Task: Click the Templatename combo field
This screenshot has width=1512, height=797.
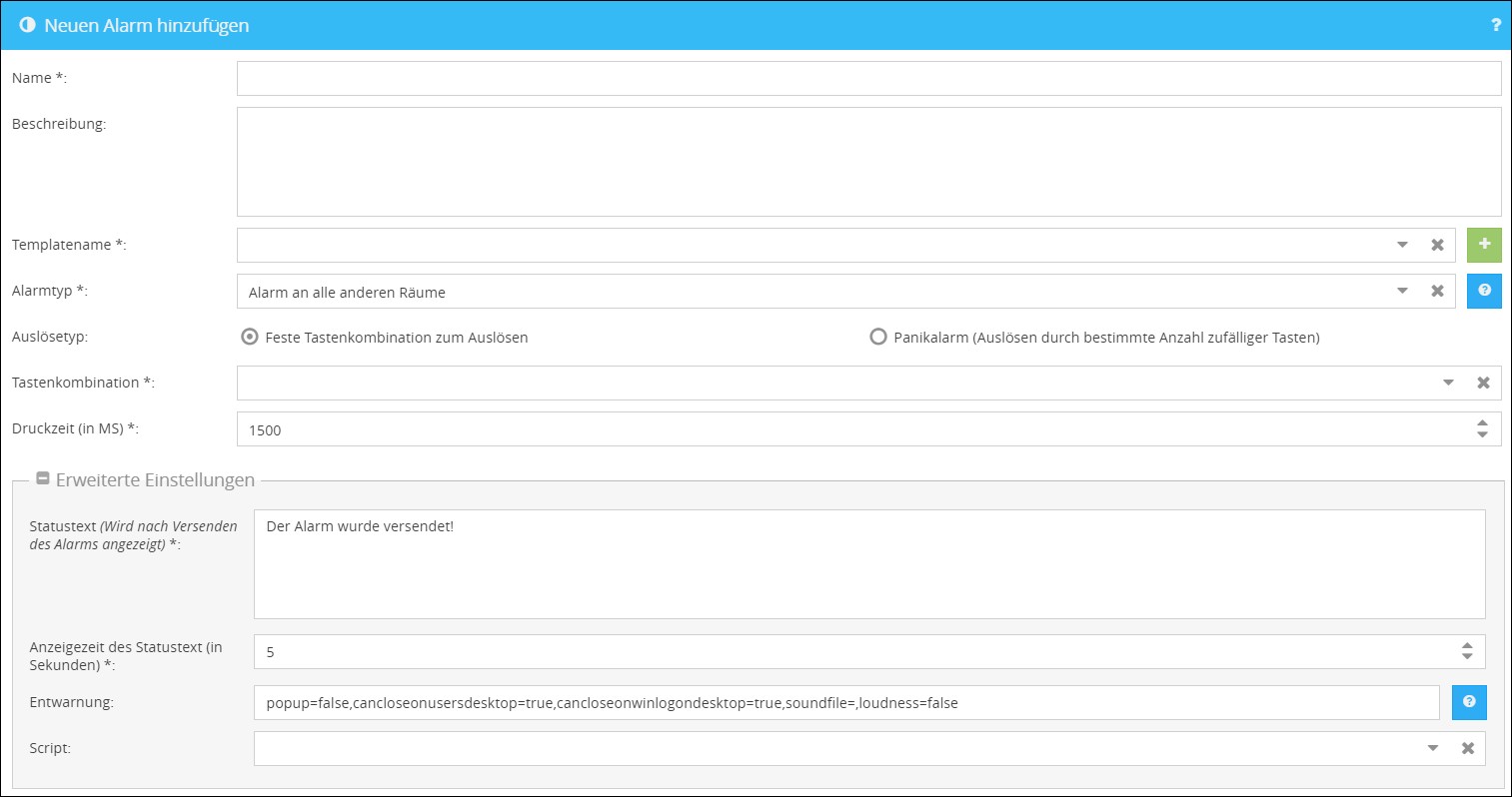Action: coord(845,245)
